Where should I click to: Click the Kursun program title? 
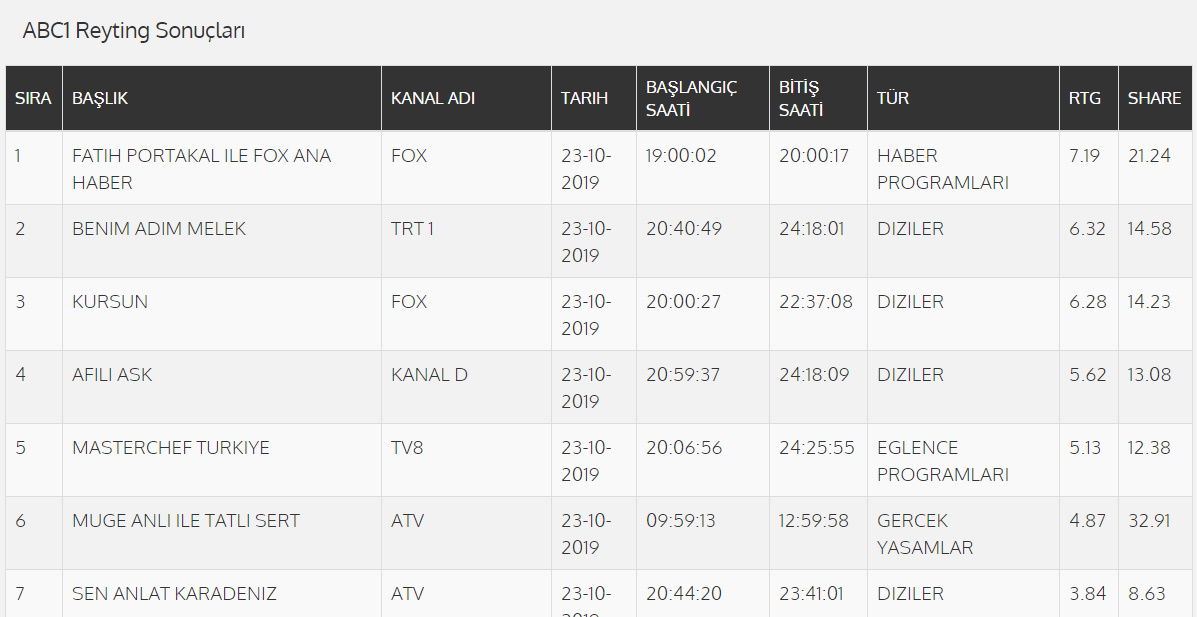coord(110,302)
